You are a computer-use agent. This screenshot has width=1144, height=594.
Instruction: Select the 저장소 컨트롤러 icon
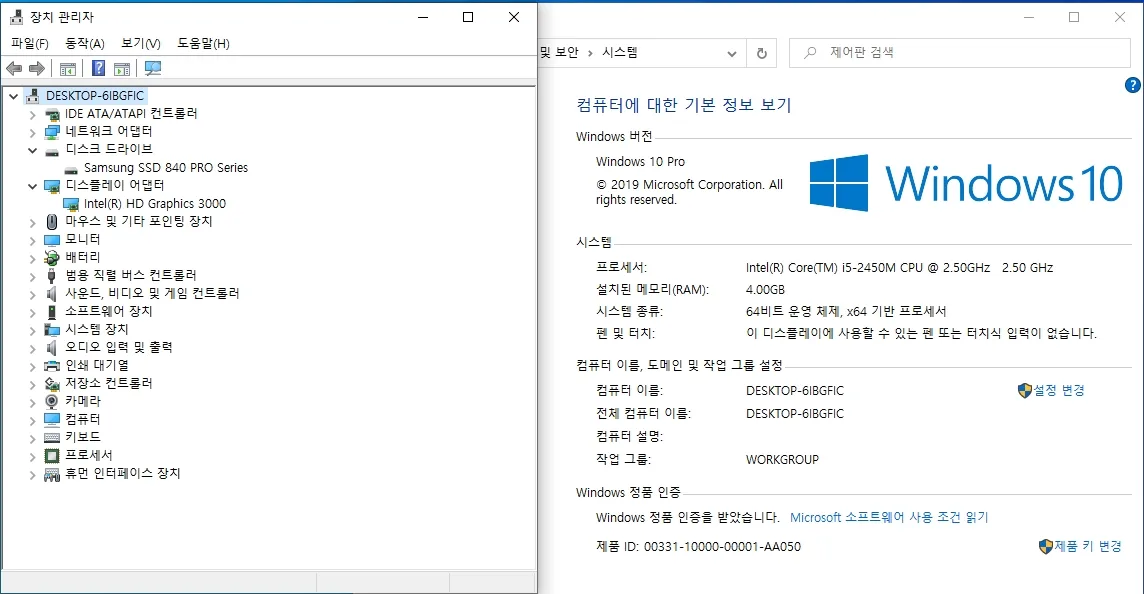coord(52,384)
